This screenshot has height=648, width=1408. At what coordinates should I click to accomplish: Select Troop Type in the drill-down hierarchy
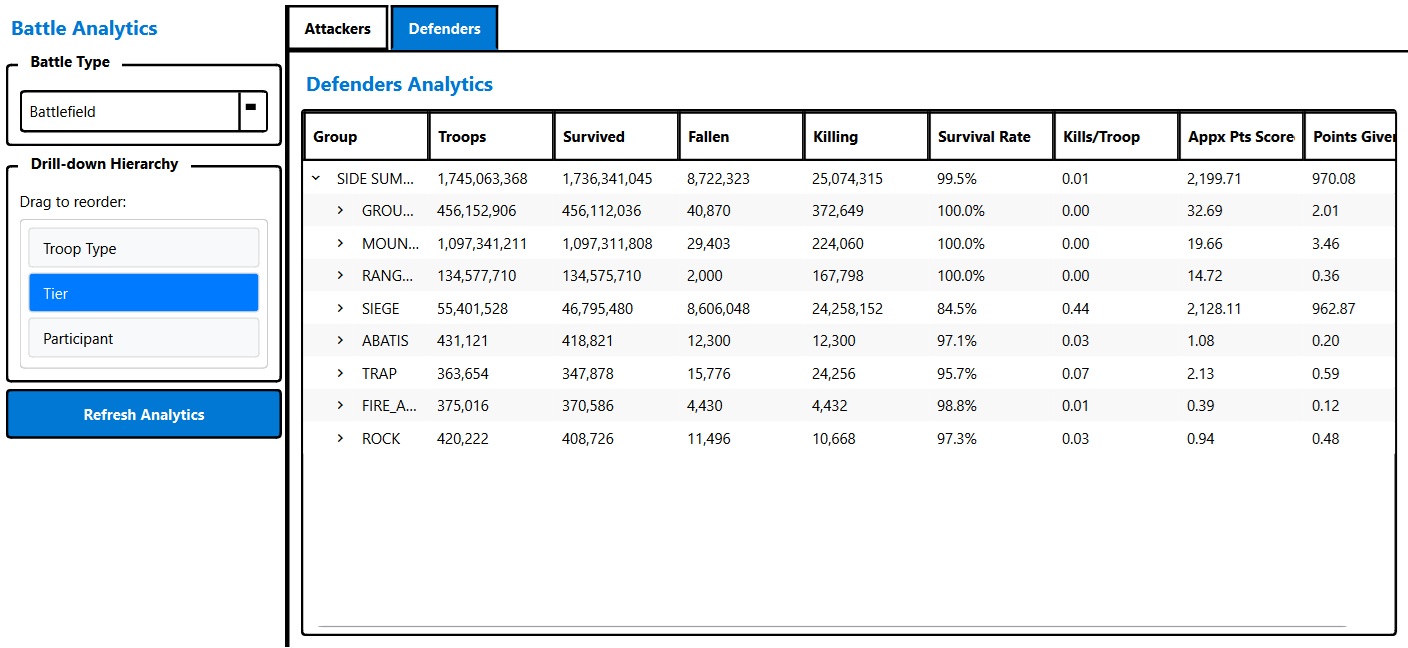(144, 247)
